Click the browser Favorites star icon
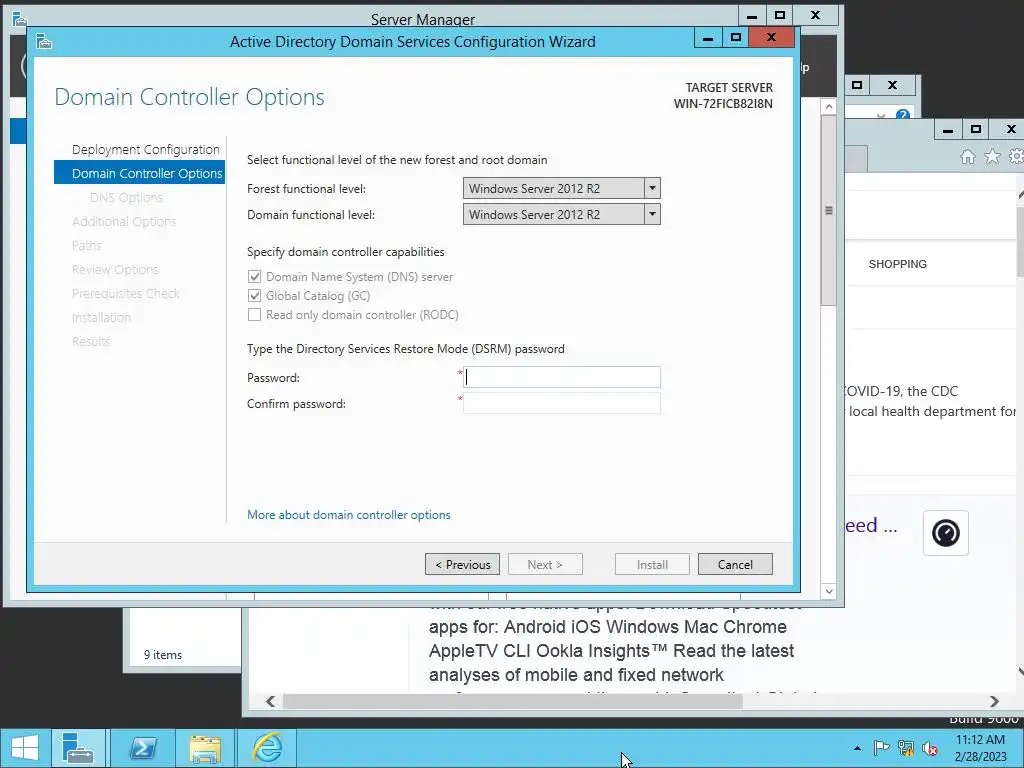1024x768 pixels. point(992,157)
